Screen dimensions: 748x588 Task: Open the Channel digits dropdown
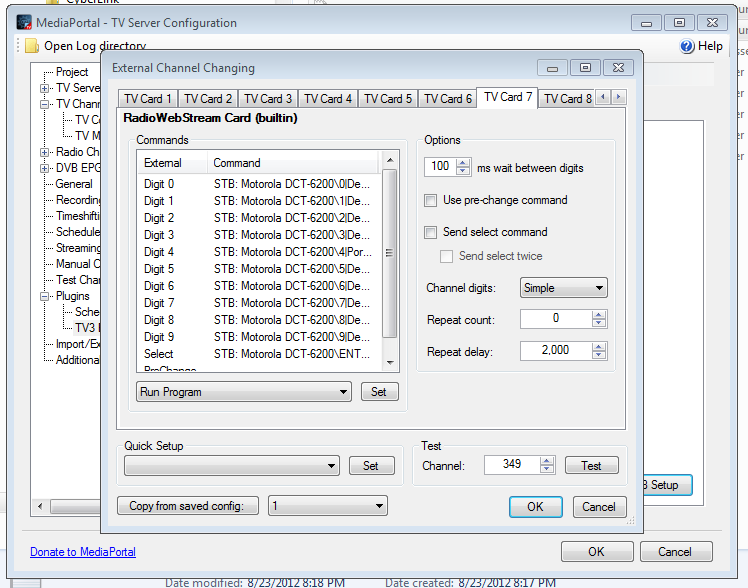pyautogui.click(x=564, y=288)
